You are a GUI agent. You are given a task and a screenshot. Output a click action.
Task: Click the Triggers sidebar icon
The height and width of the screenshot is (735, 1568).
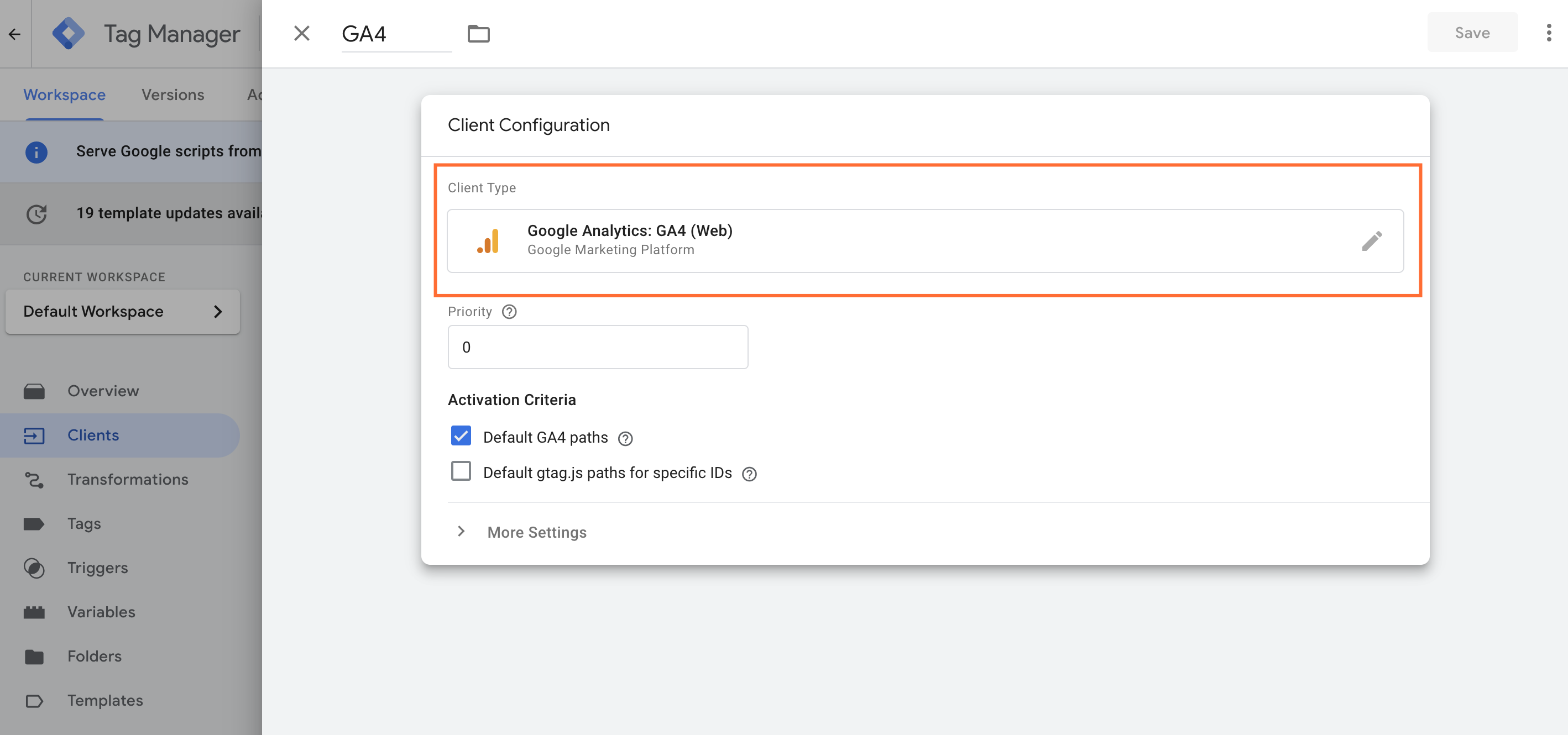point(34,568)
